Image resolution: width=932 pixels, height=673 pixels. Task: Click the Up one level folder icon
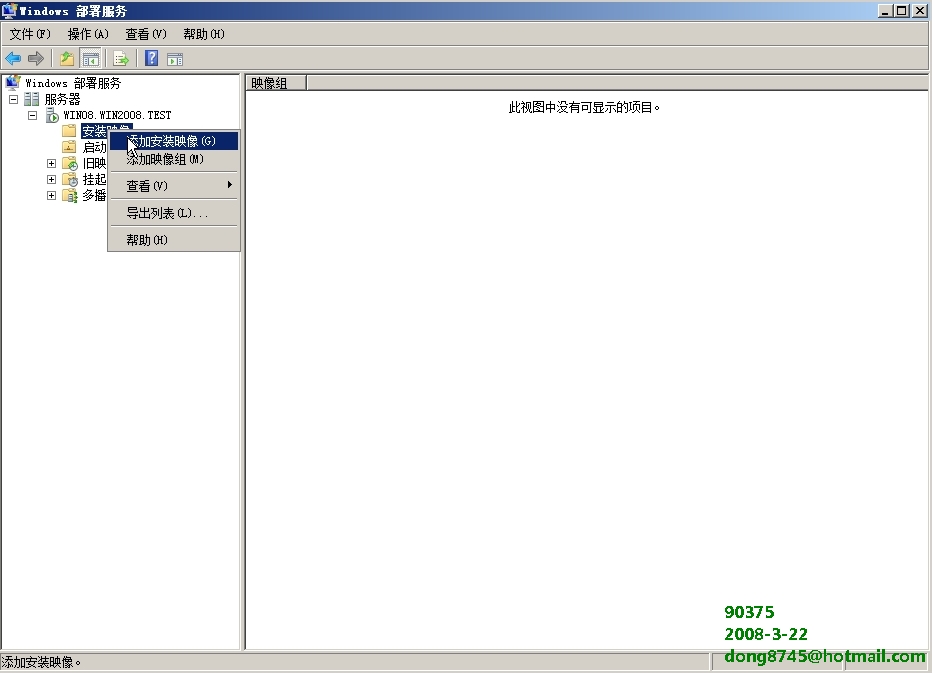click(x=67, y=58)
